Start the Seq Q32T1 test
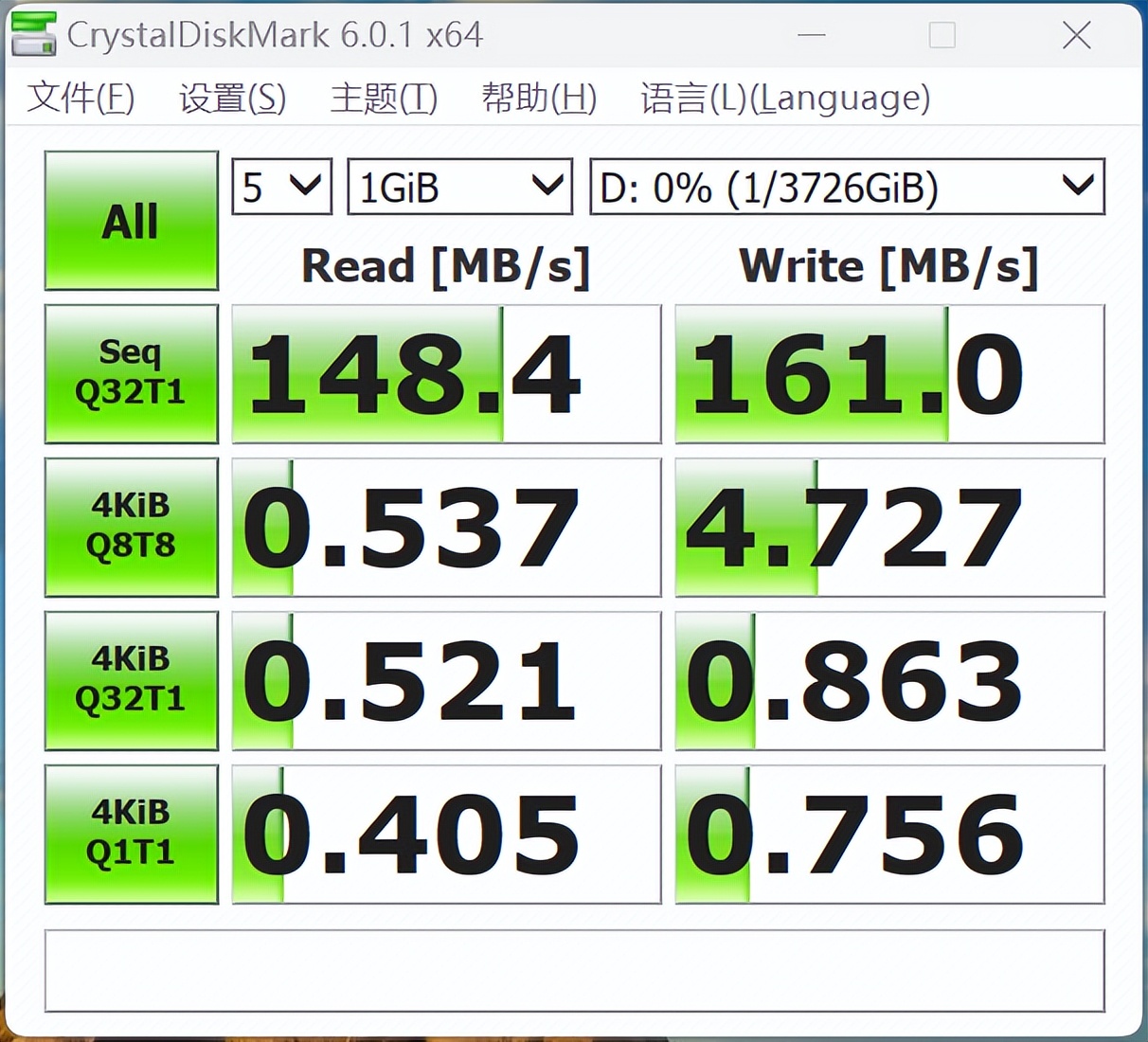This screenshot has width=1148, height=1042. tap(131, 373)
